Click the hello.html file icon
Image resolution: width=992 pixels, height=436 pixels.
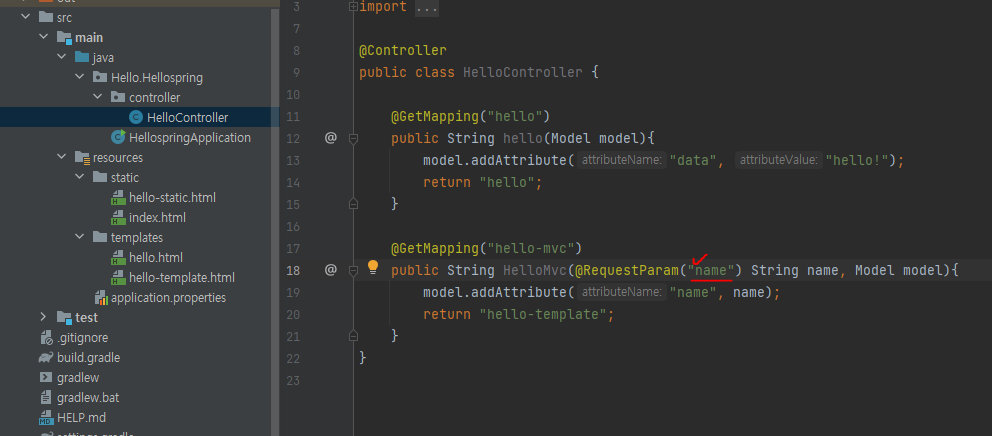[x=118, y=258]
